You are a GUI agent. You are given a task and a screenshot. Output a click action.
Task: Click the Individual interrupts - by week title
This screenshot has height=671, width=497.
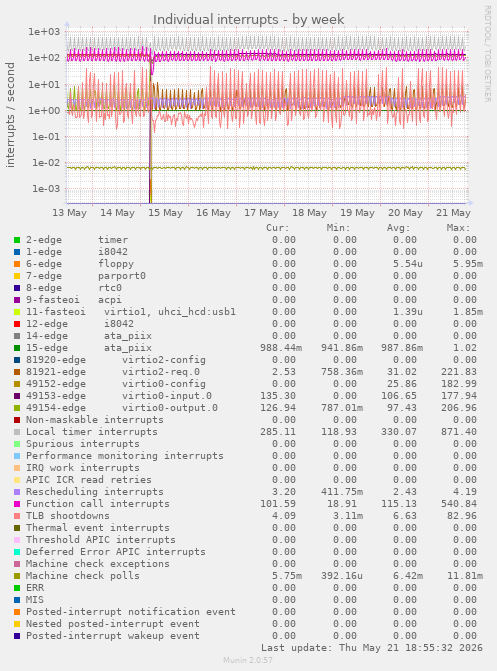click(248, 19)
